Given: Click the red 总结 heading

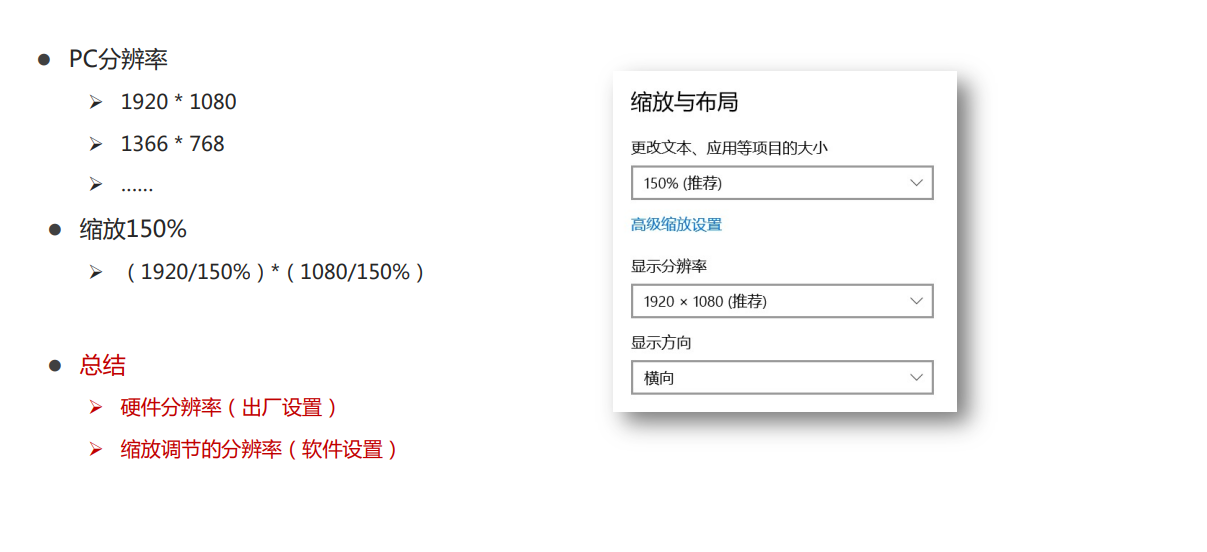Looking at the screenshot, I should 103,365.
